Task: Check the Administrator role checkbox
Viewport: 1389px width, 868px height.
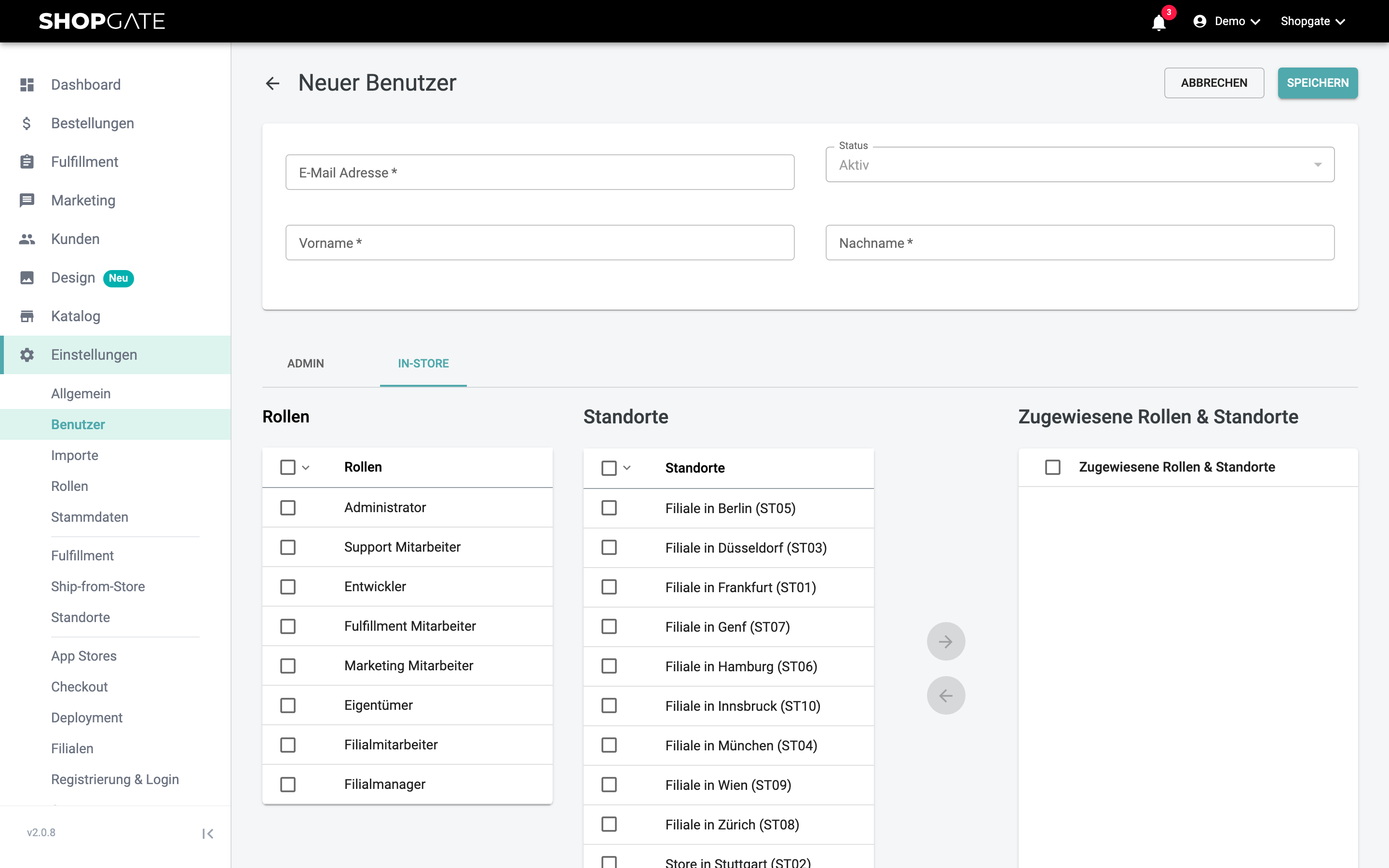Action: click(287, 507)
